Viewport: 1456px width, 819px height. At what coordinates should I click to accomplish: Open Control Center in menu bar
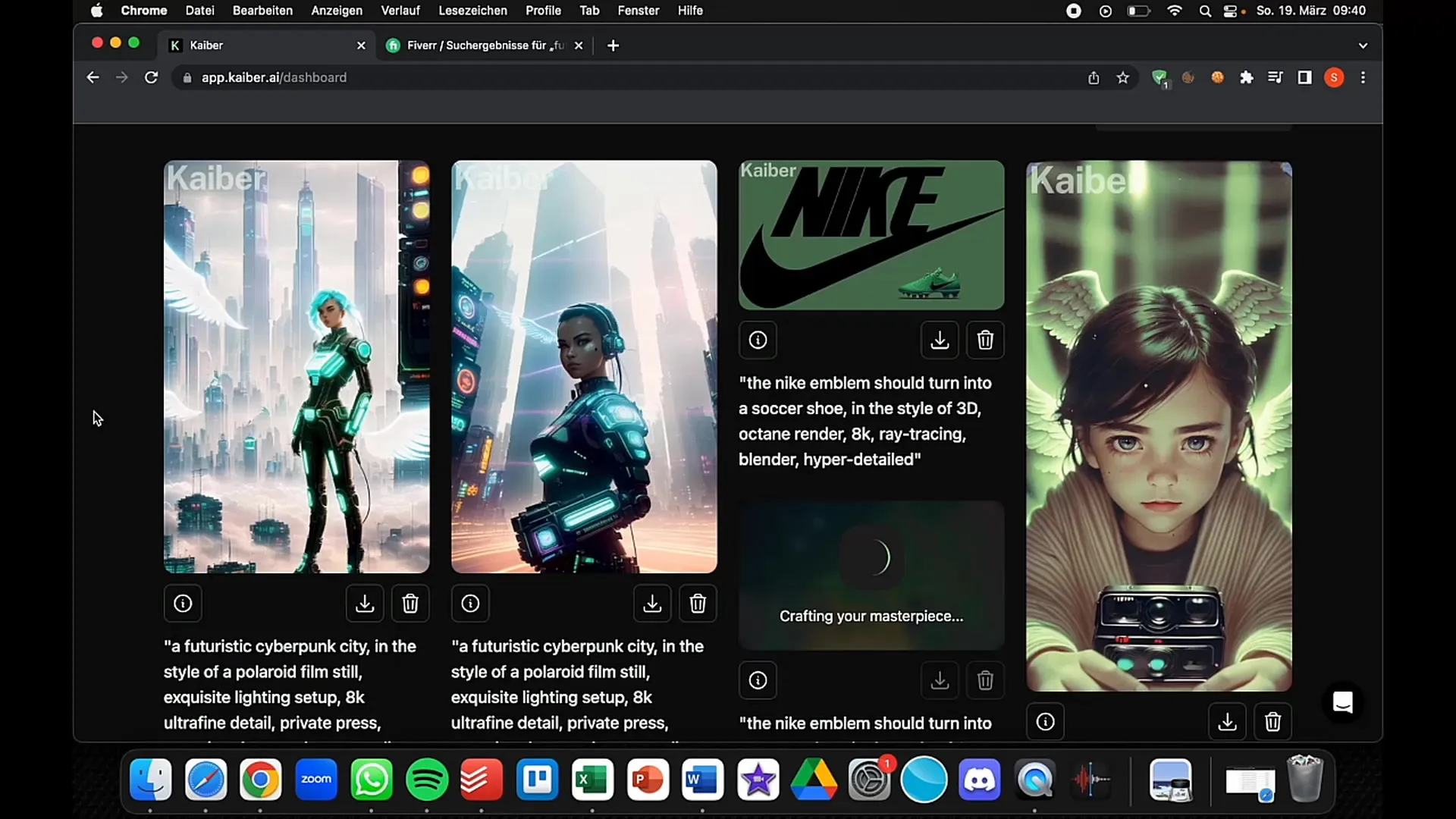pyautogui.click(x=1230, y=11)
